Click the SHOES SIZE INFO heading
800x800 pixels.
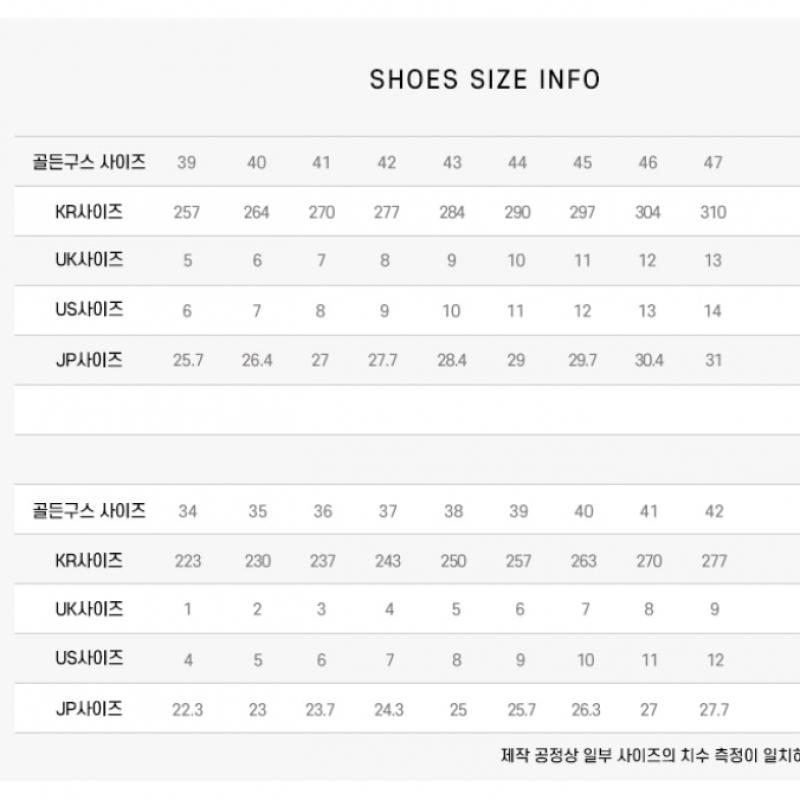pyautogui.click(x=485, y=80)
